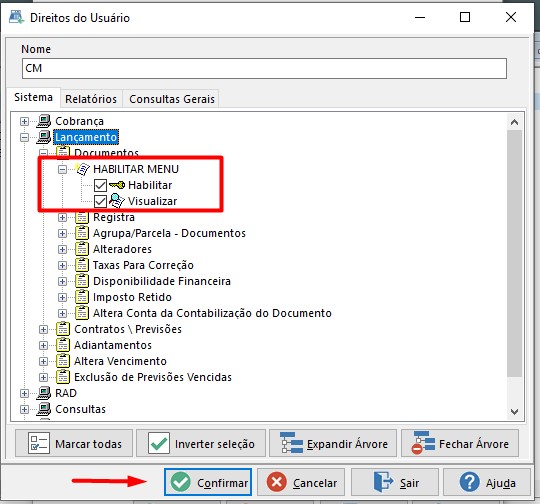Click the Altera Conta da Contabilização icon
This screenshot has width=540, height=504.
82,313
